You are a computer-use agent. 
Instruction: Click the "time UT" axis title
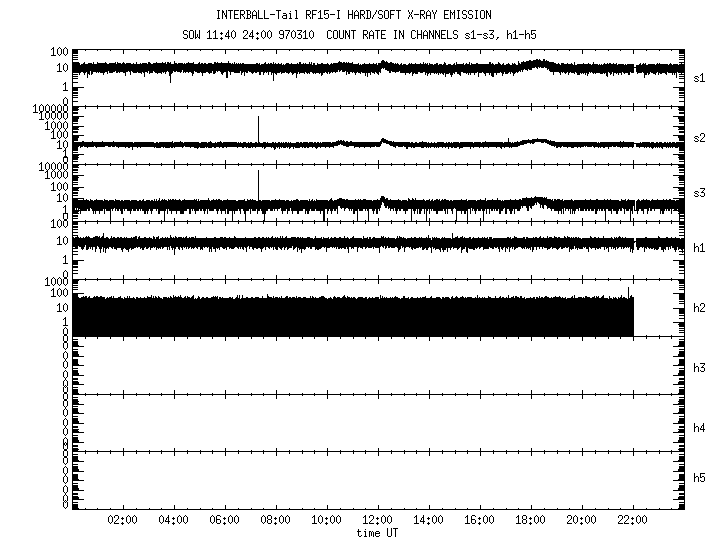coord(378,533)
